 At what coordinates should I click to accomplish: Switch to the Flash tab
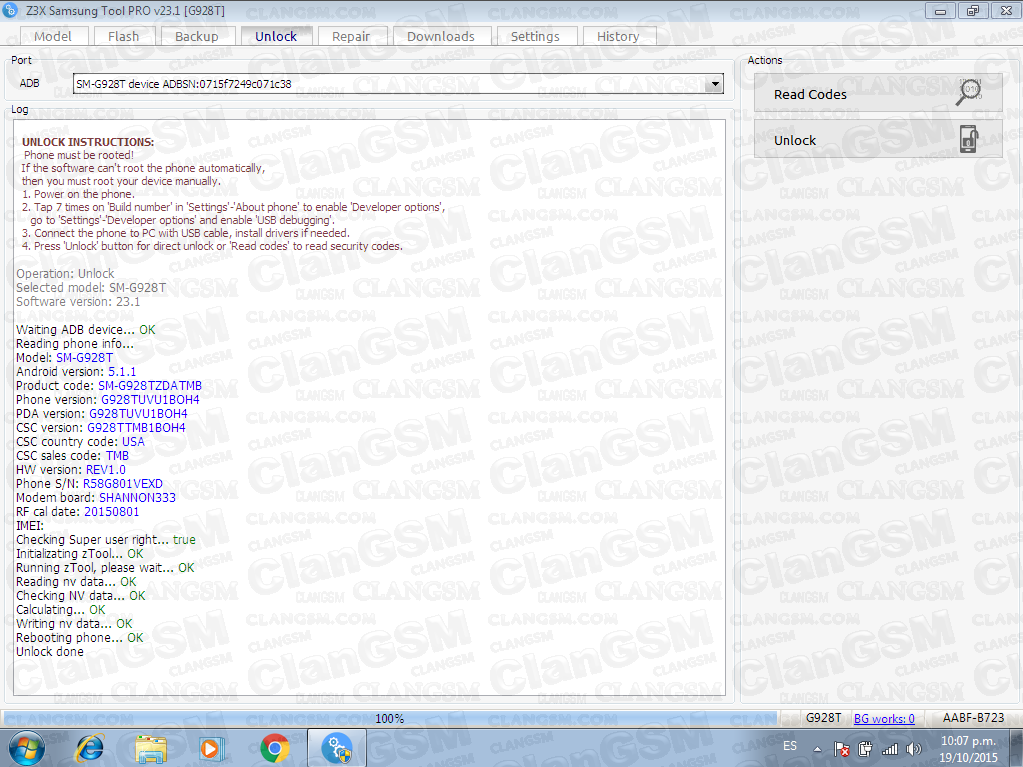[x=124, y=37]
